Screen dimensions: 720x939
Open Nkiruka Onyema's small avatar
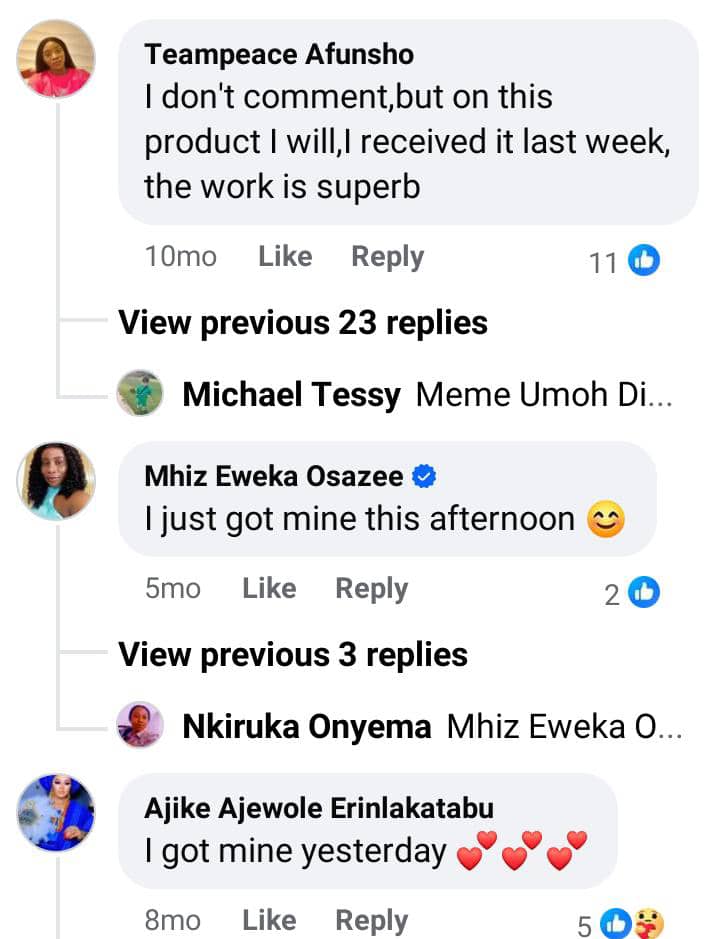[x=140, y=725]
